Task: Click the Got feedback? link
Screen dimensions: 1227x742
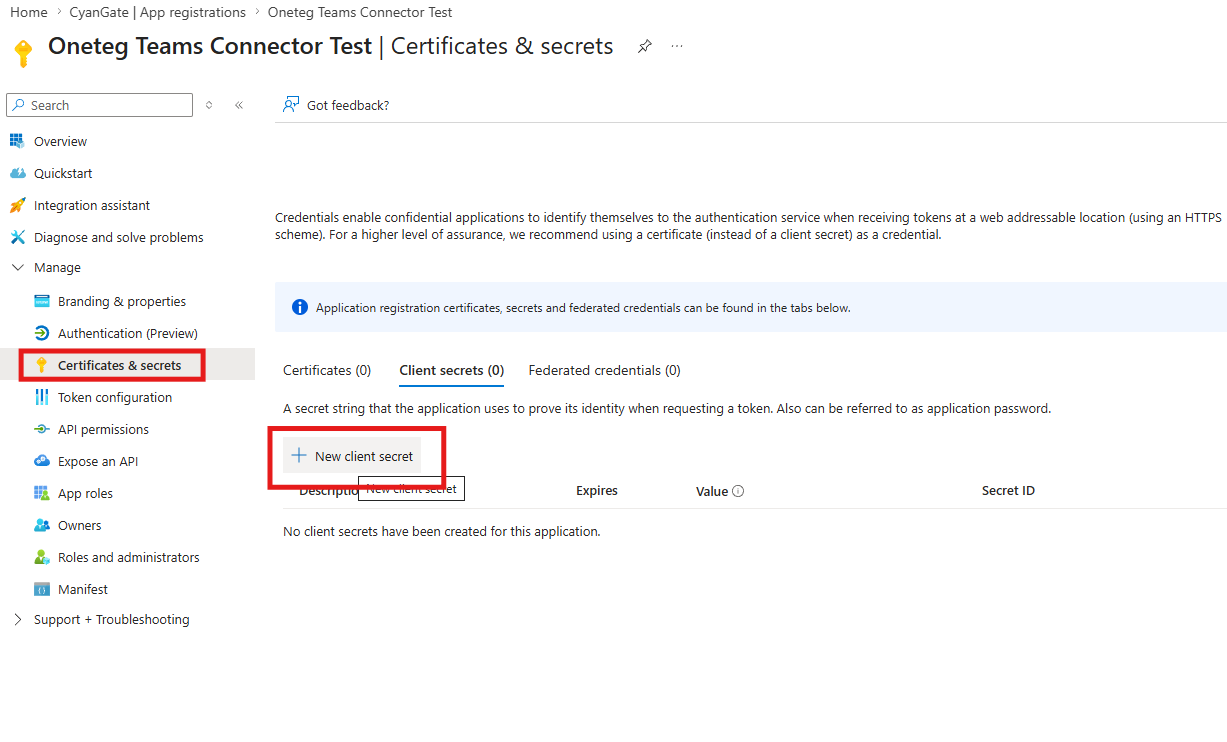Action: click(x=348, y=105)
